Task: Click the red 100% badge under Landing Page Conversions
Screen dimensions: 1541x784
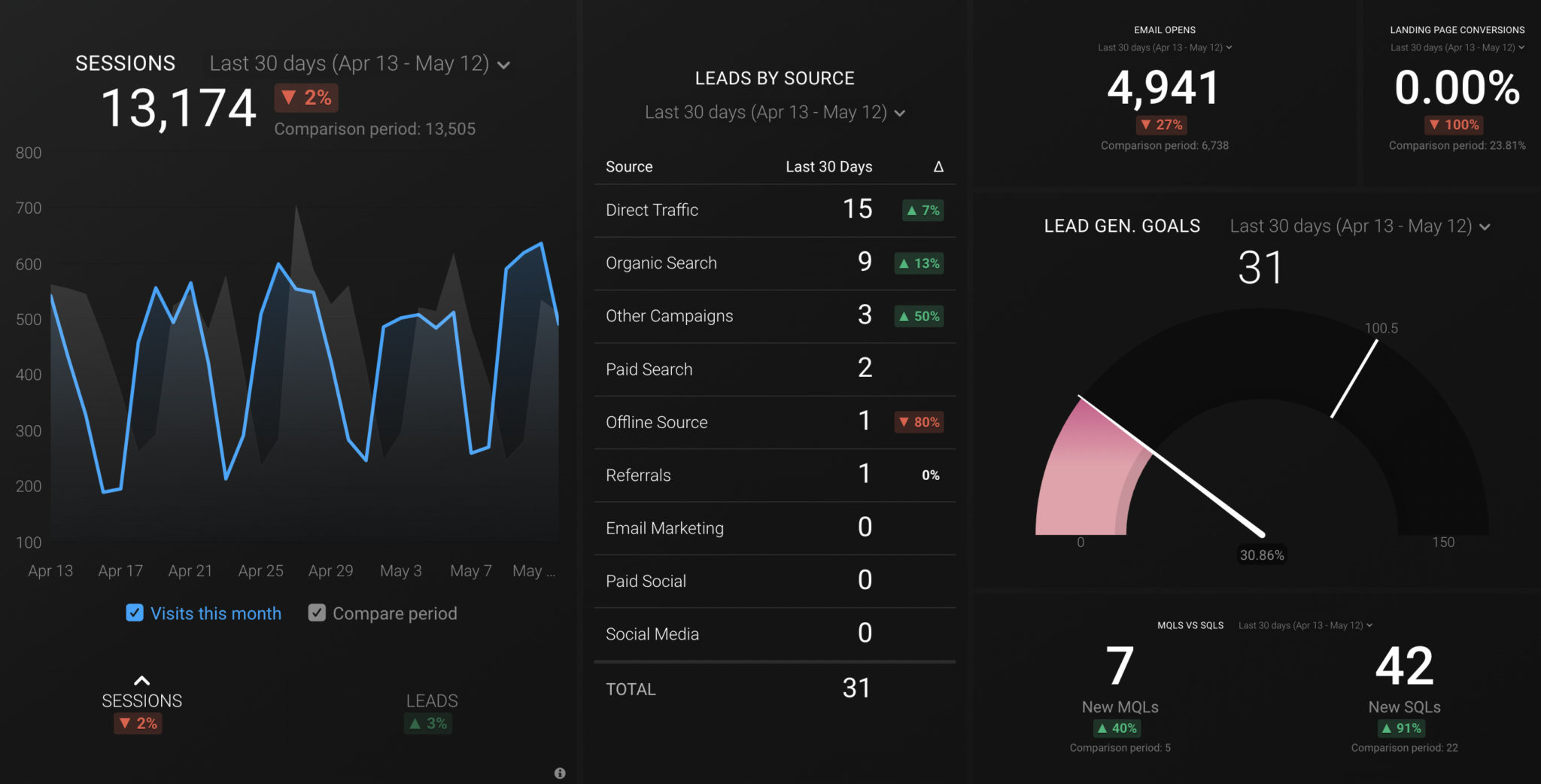Action: coord(1453,125)
